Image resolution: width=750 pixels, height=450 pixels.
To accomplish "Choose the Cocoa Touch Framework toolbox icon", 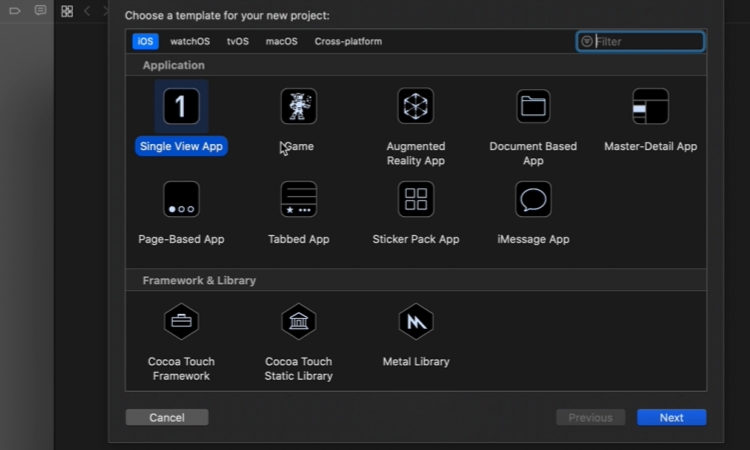I will (x=181, y=321).
